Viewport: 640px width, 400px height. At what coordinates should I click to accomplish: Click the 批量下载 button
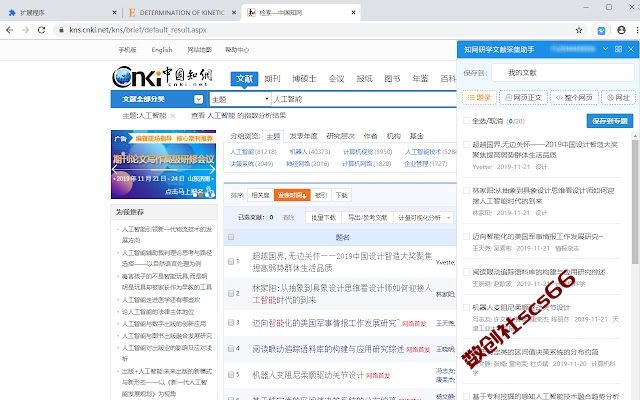(x=324, y=218)
